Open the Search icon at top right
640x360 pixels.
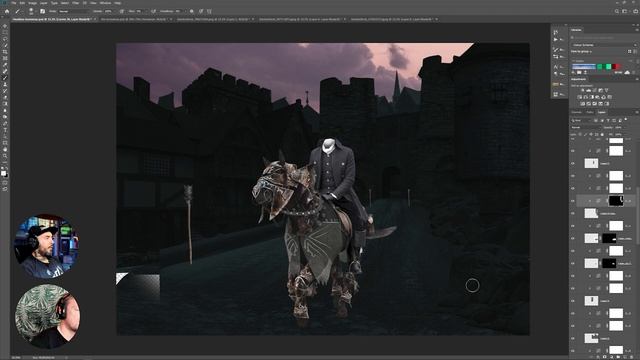(x=617, y=11)
